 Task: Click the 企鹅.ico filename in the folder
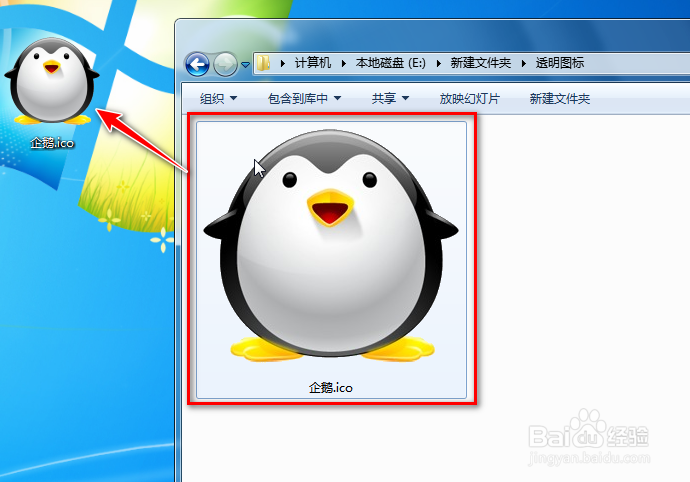click(x=331, y=388)
